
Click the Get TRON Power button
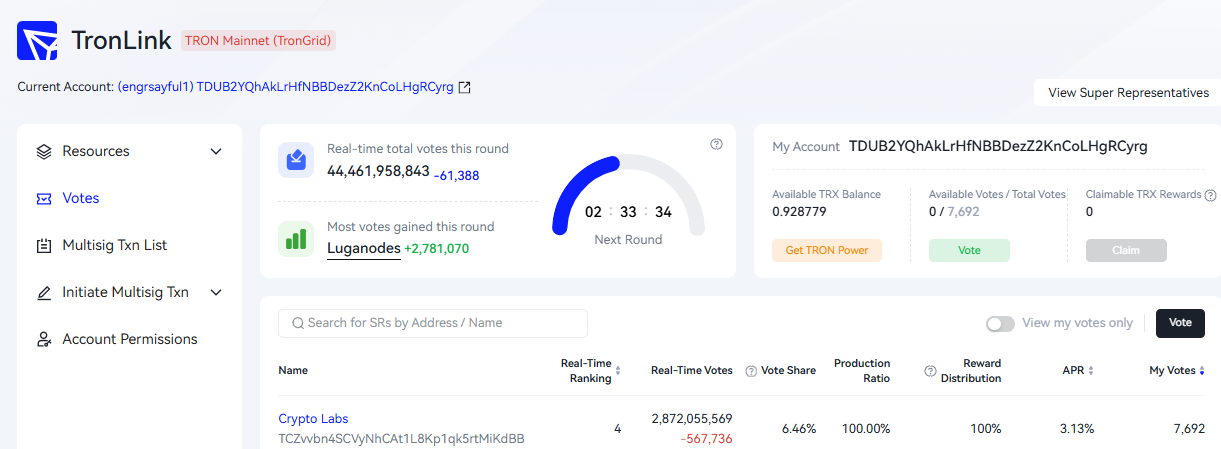point(827,250)
